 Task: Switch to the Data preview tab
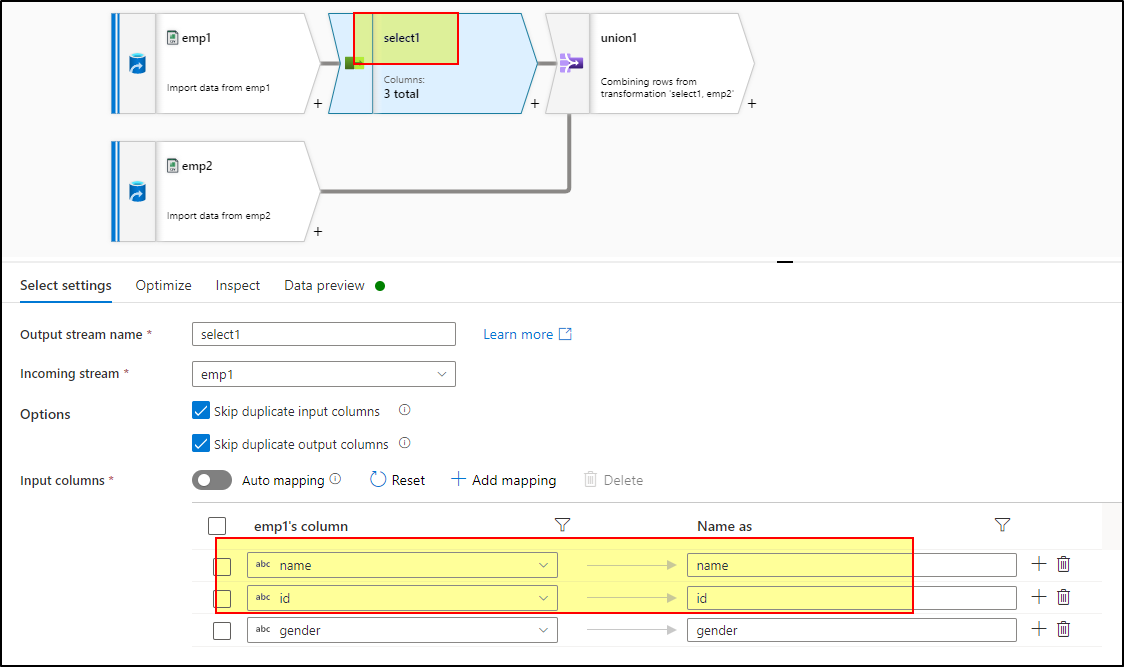pos(324,285)
